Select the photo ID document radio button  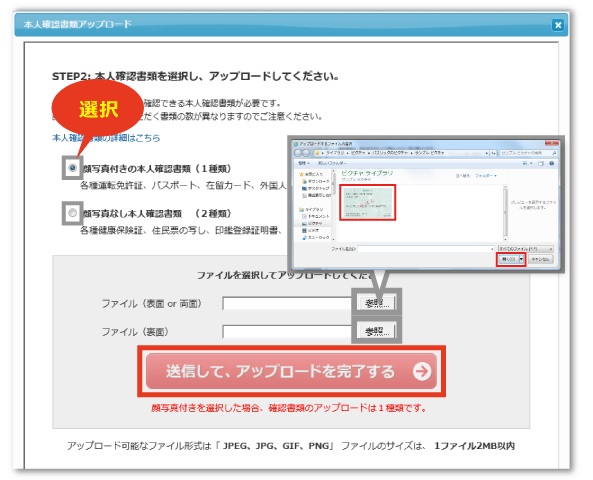[x=72, y=168]
